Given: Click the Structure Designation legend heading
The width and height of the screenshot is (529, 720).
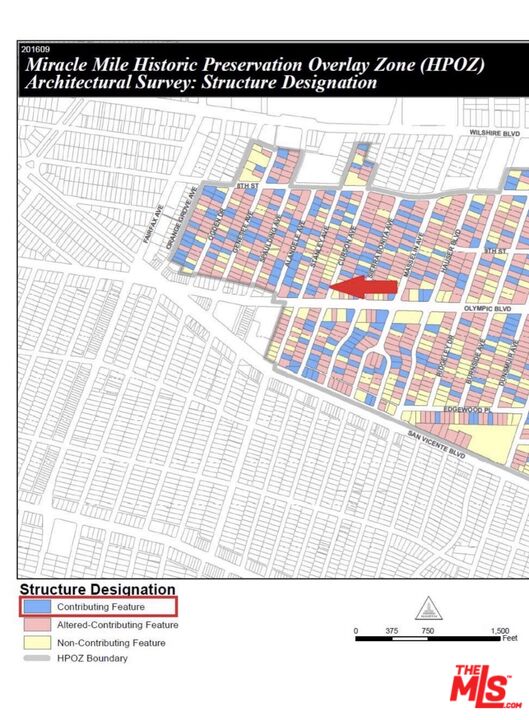Looking at the screenshot, I should click(97, 590).
